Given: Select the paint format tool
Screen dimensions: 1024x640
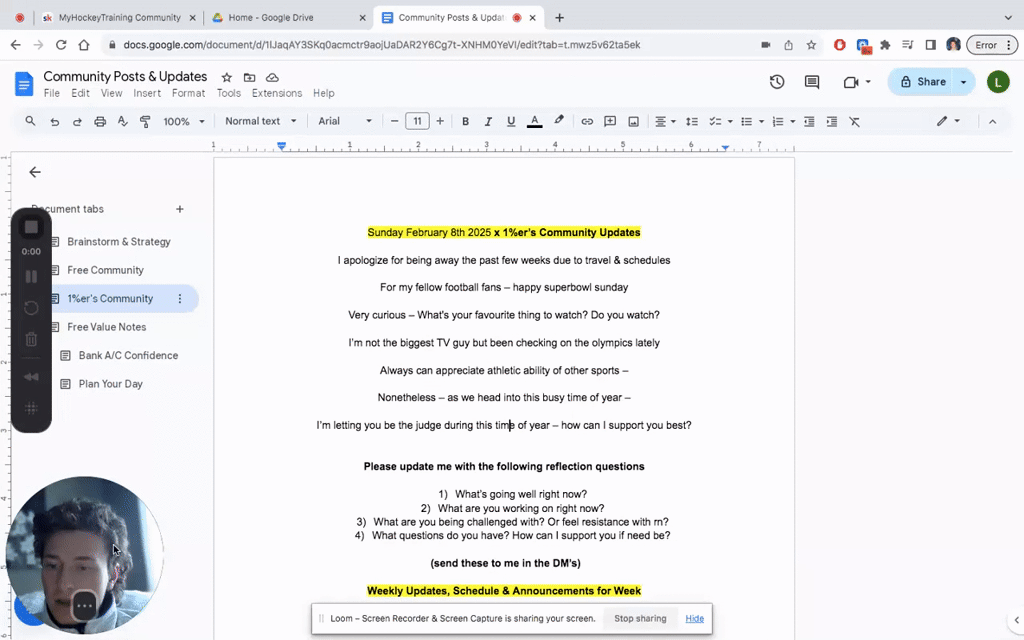Looking at the screenshot, I should (x=145, y=121).
